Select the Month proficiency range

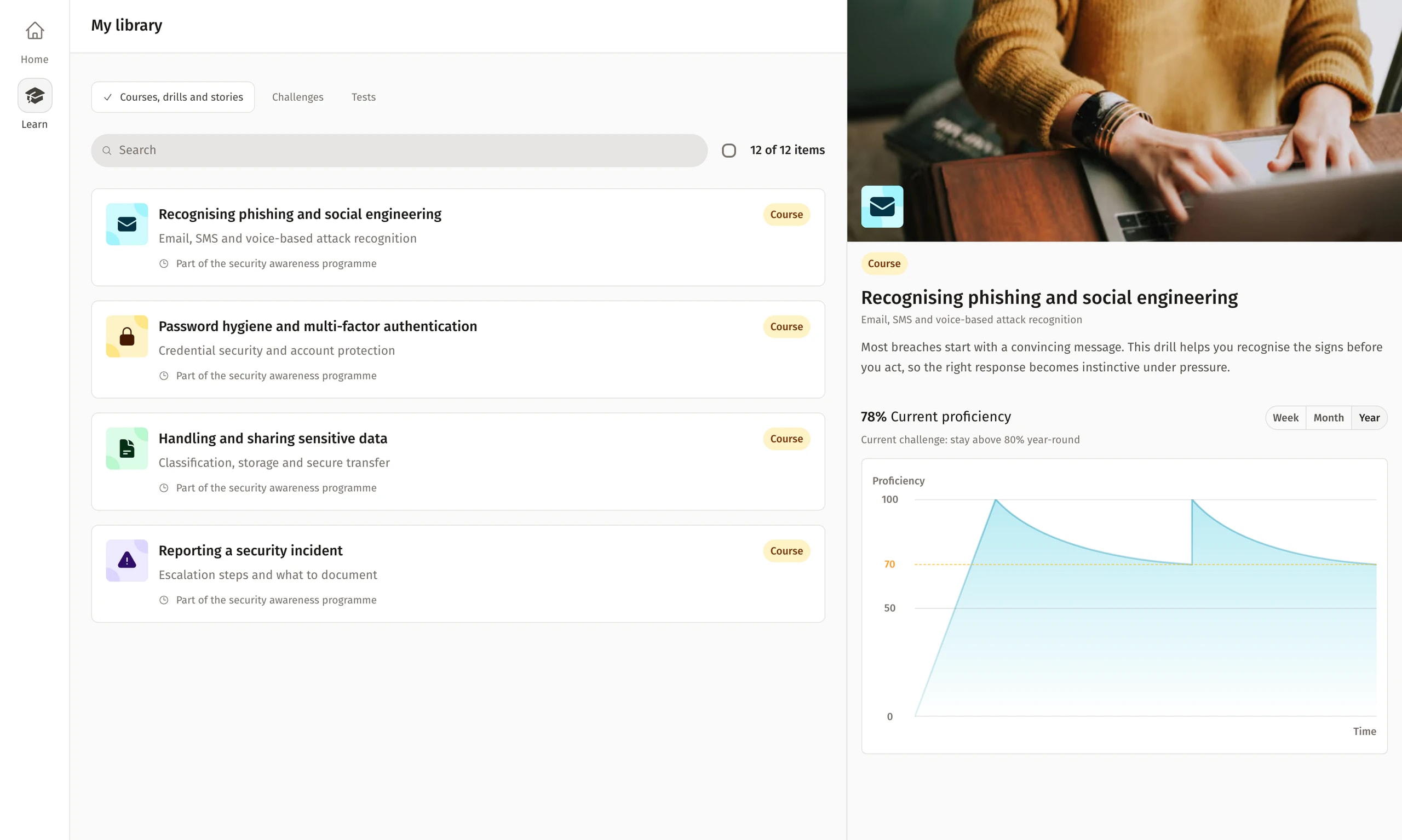[1328, 418]
